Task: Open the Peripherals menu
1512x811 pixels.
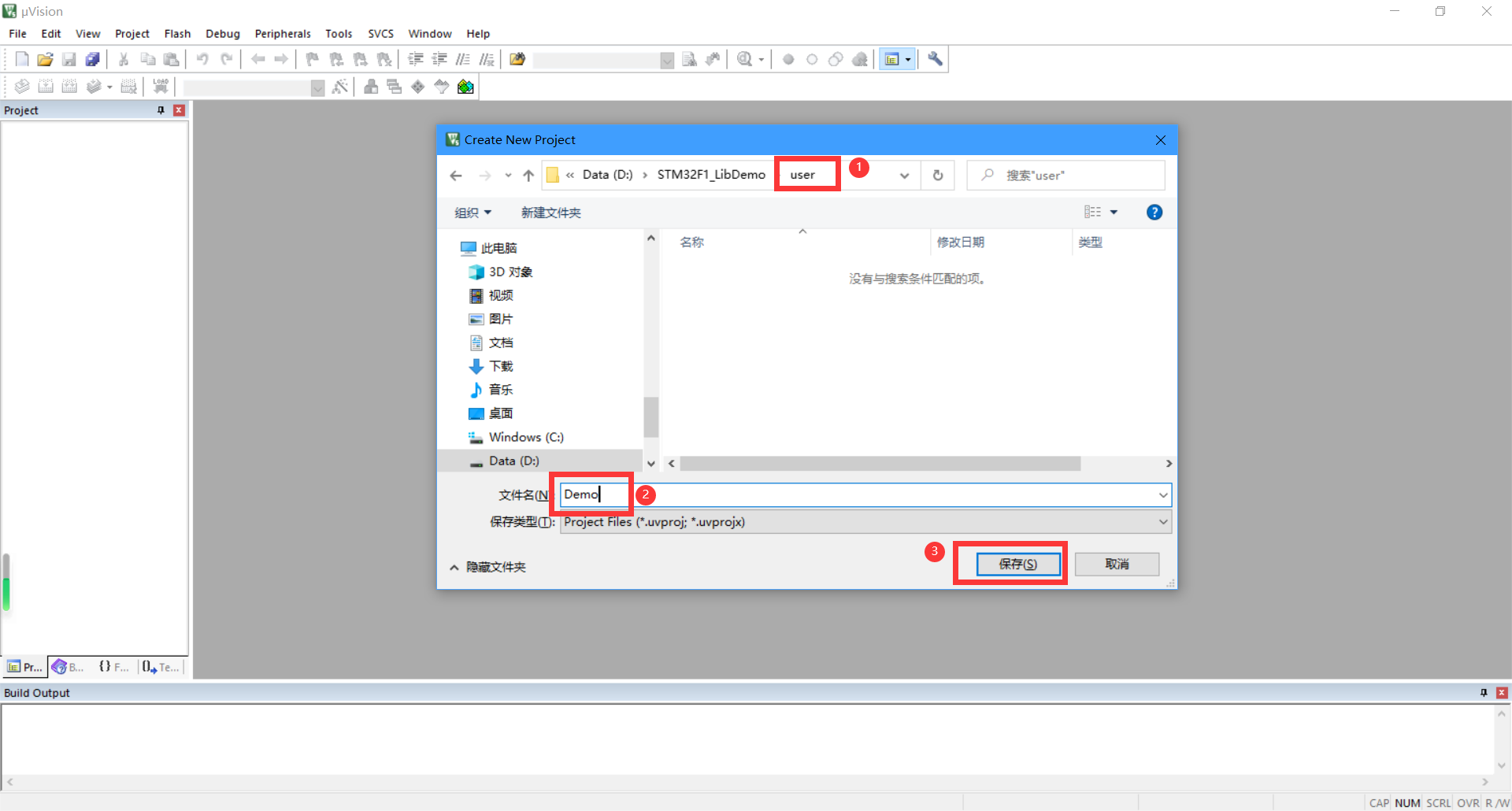Action: (283, 34)
